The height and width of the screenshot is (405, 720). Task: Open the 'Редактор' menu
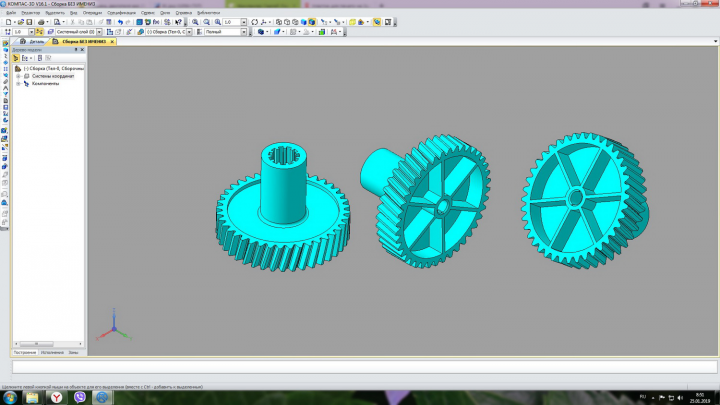tap(31, 13)
